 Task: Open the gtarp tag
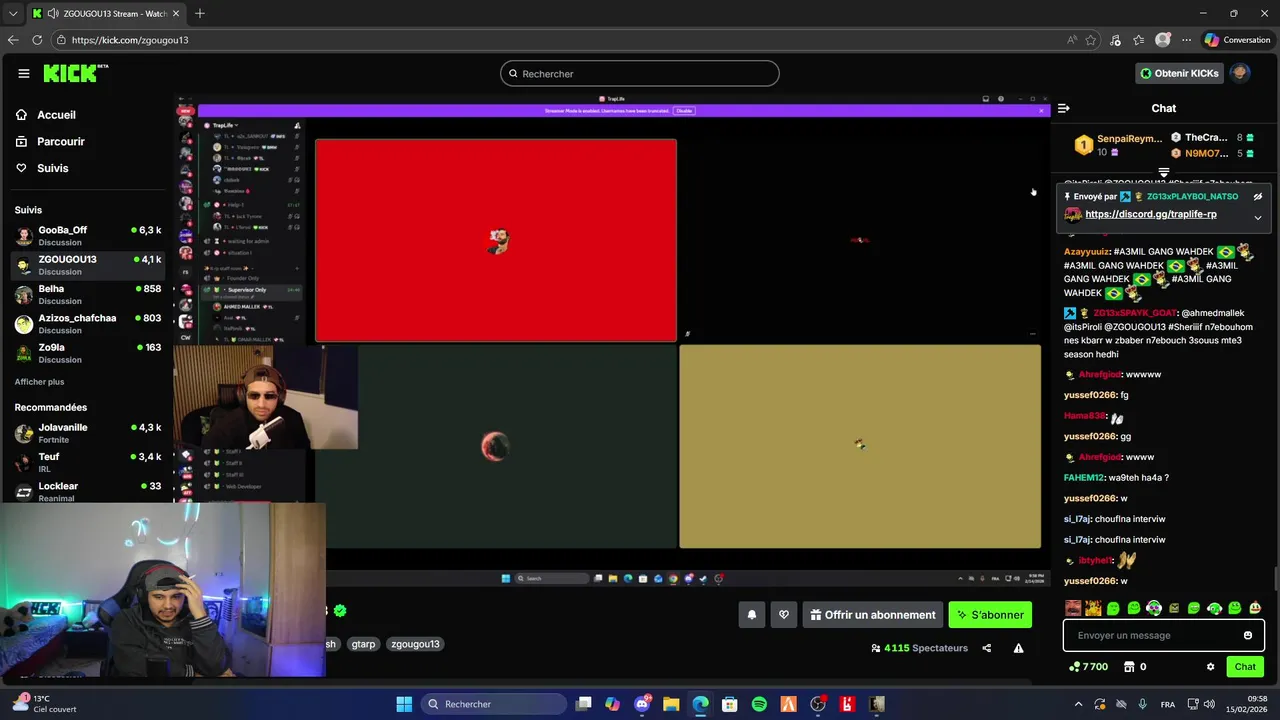click(363, 644)
